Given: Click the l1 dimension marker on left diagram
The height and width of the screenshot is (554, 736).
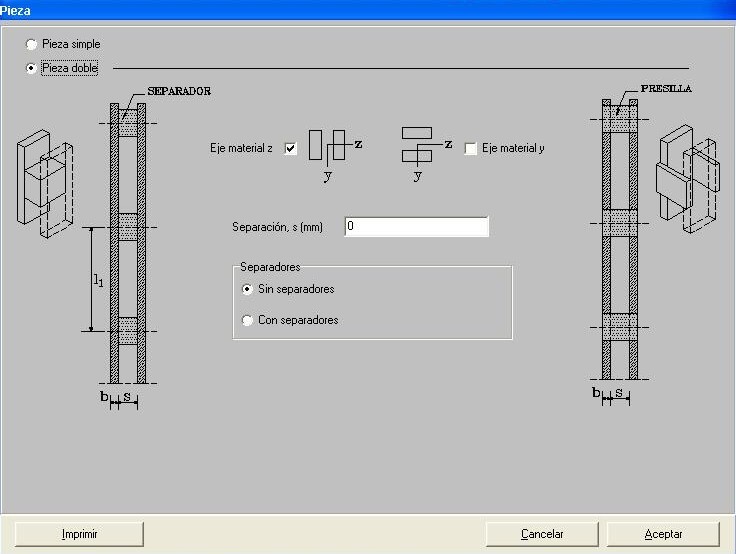Looking at the screenshot, I should pyautogui.click(x=96, y=280).
